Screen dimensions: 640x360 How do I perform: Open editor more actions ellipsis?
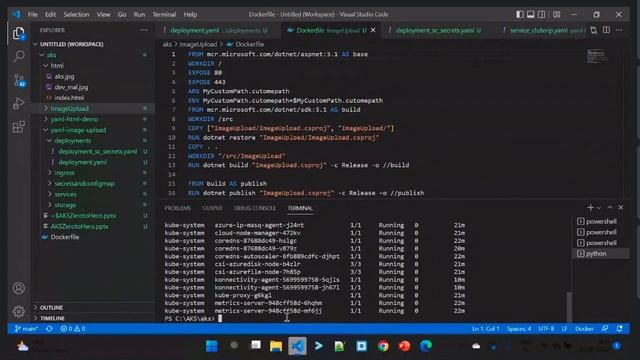click(619, 30)
